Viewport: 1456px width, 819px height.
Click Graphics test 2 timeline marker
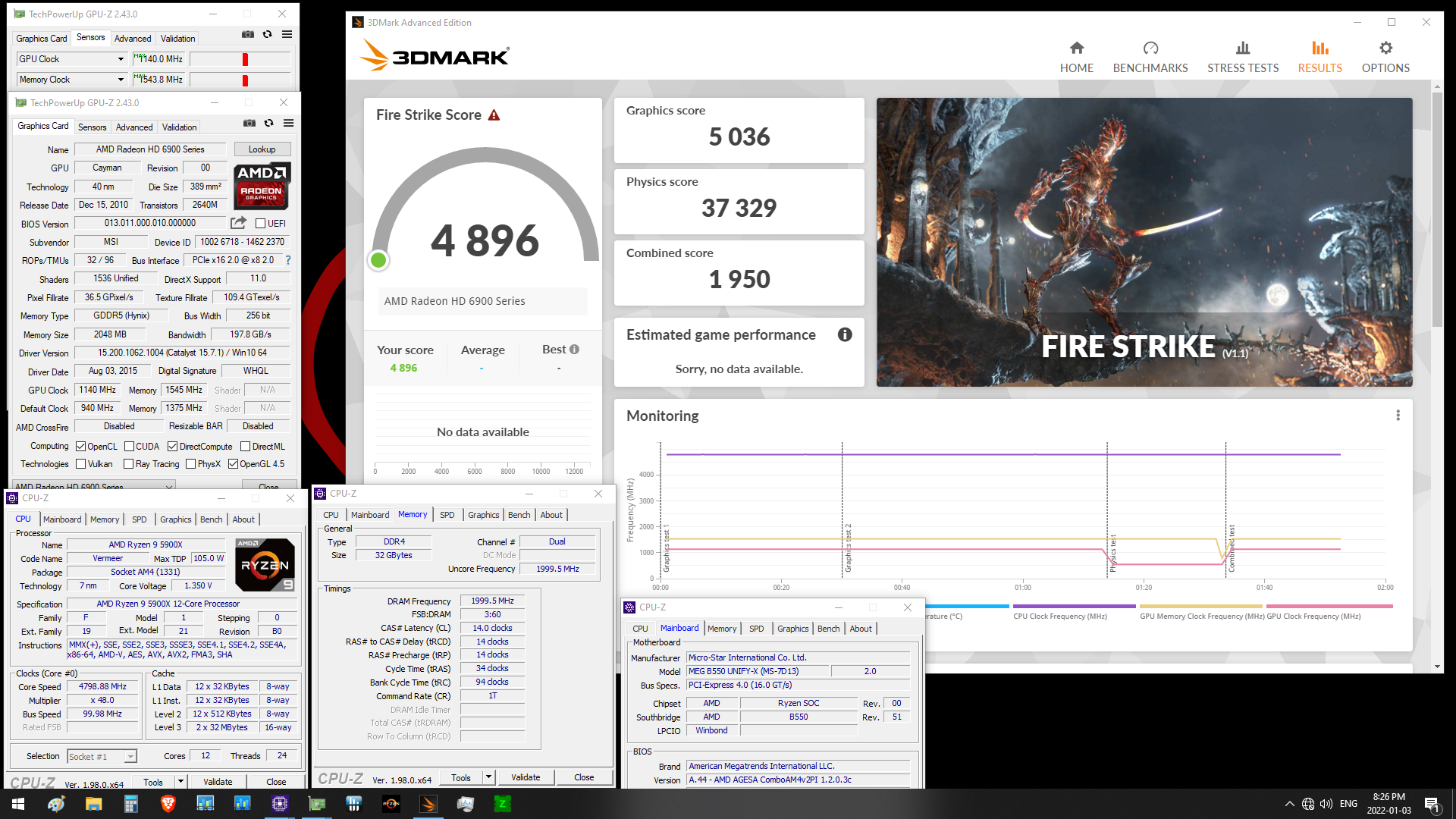click(848, 548)
